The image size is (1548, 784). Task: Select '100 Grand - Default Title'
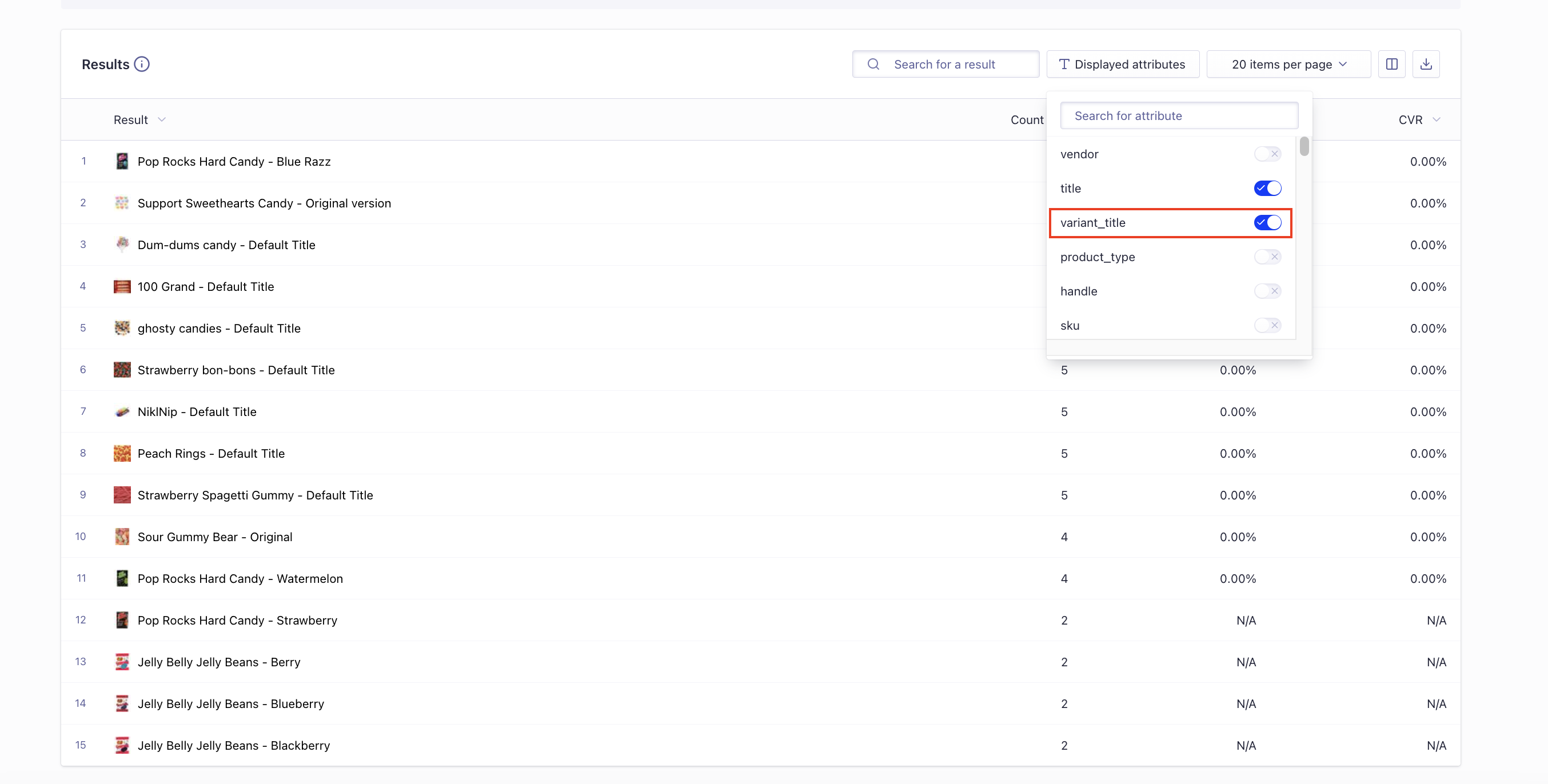[206, 286]
